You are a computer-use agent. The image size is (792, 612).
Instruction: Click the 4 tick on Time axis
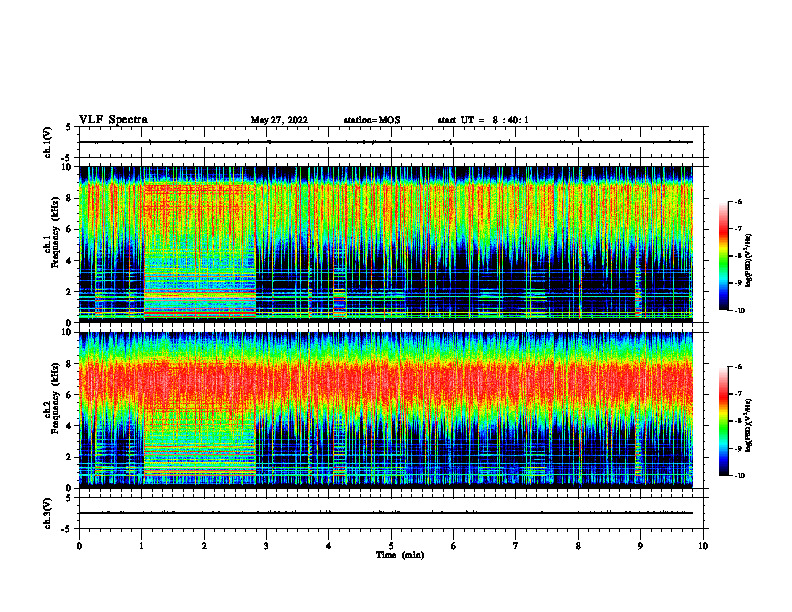coord(329,546)
